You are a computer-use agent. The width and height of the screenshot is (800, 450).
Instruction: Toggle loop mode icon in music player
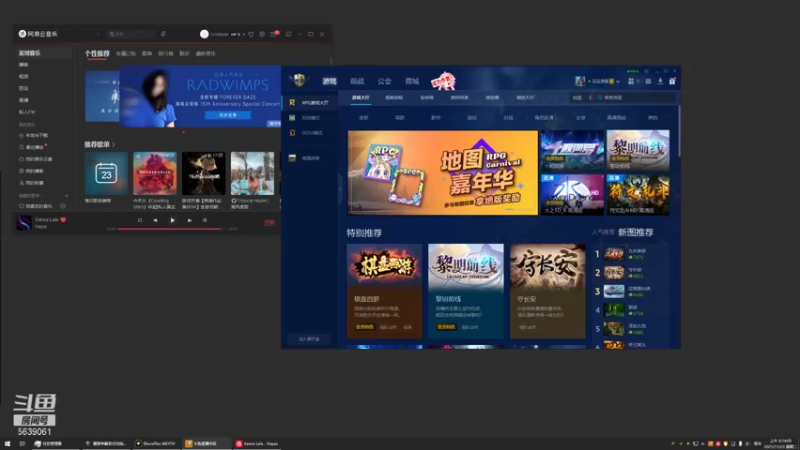pyautogui.click(x=140, y=220)
